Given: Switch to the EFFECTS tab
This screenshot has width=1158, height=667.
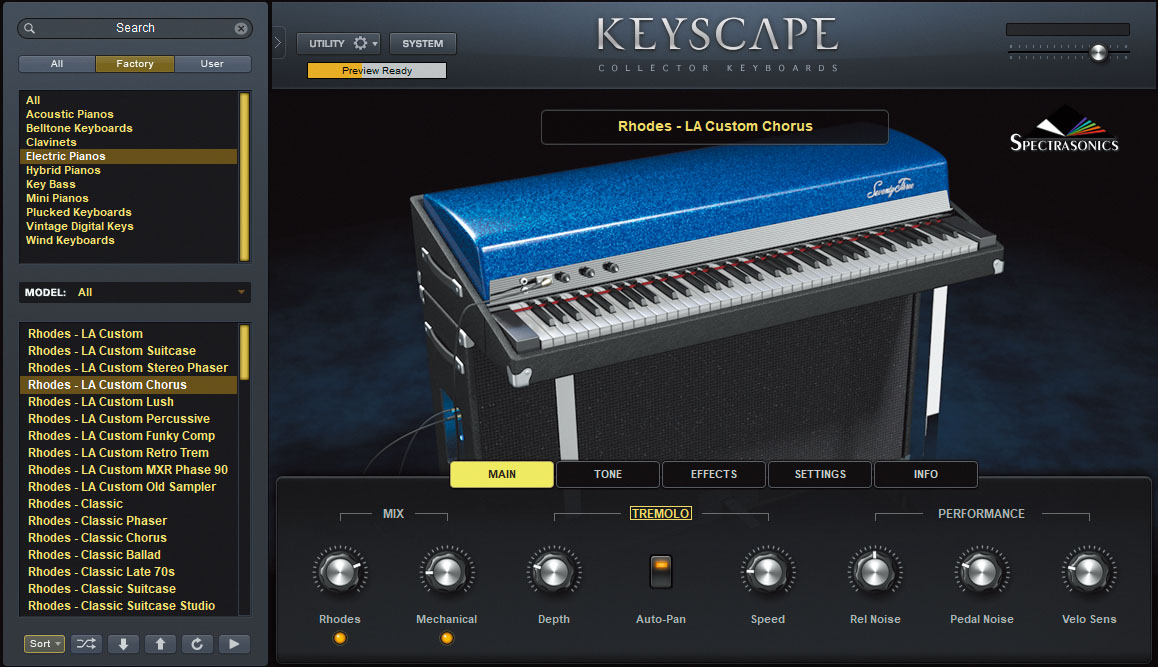Looking at the screenshot, I should tap(714, 474).
